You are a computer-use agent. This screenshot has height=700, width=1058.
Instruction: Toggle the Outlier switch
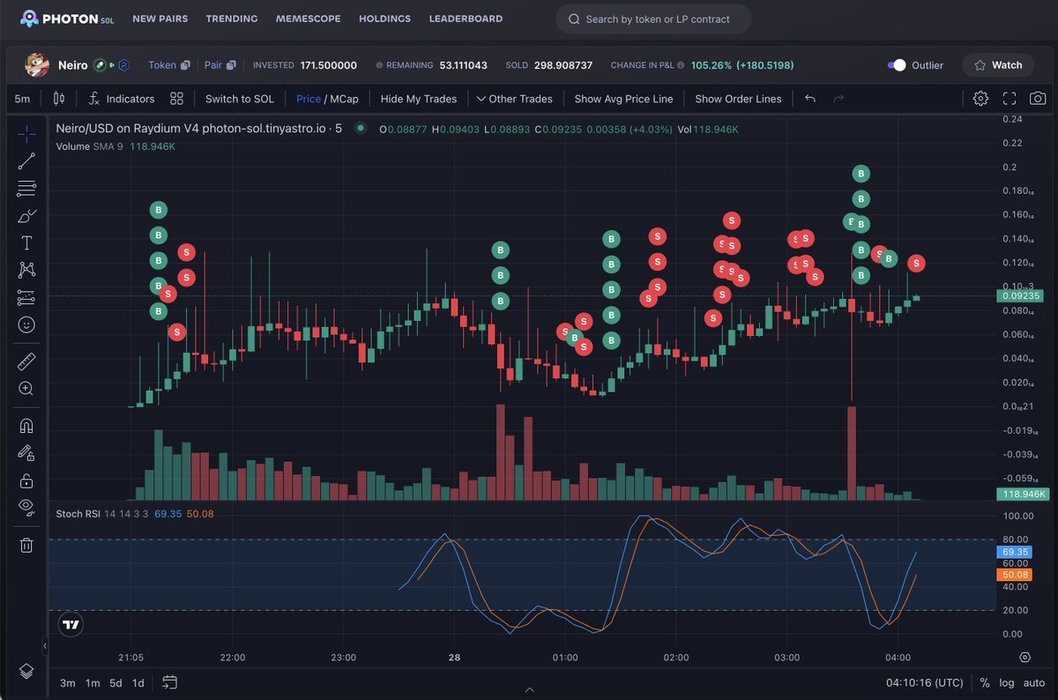[x=896, y=65]
